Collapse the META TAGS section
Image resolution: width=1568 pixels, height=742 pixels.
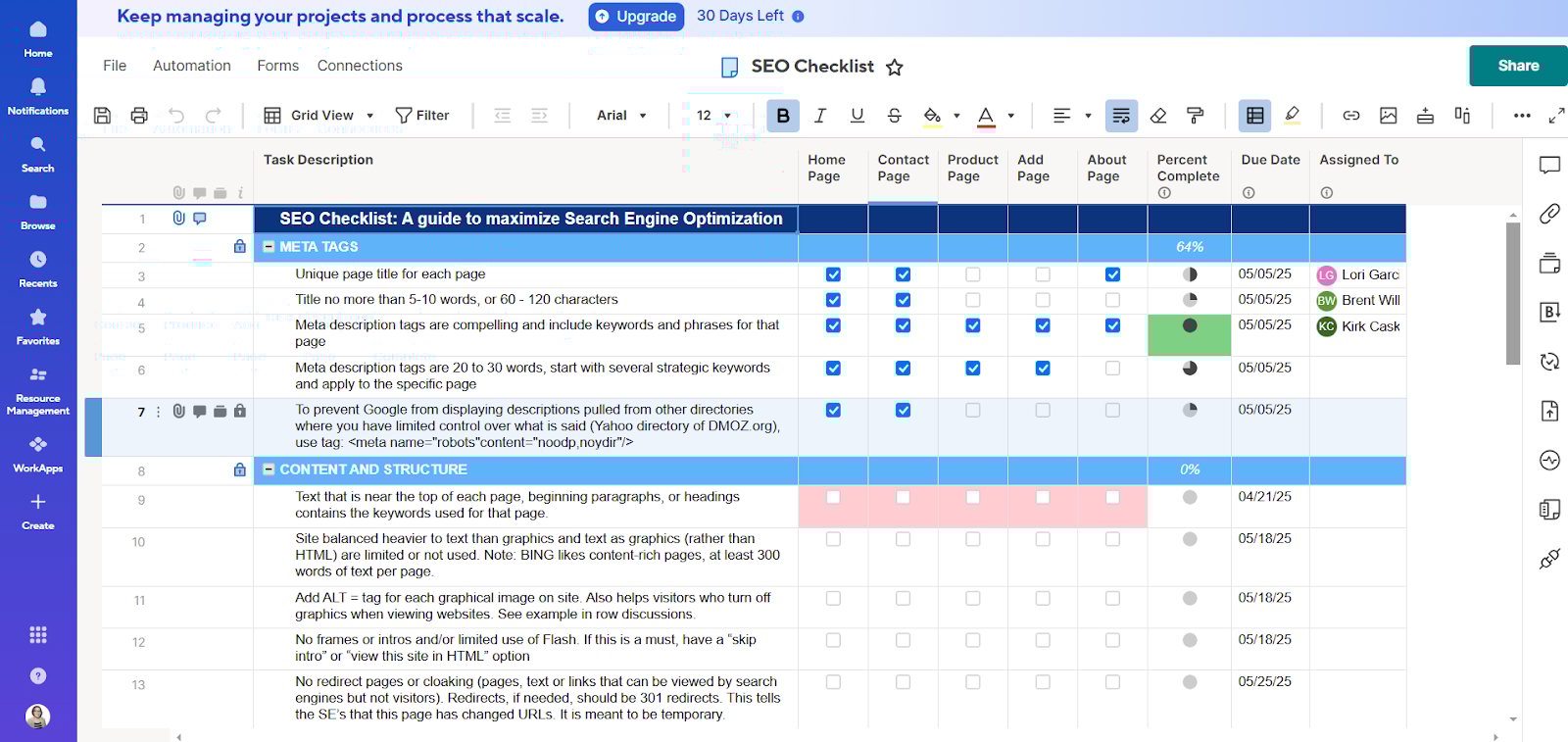tap(269, 247)
